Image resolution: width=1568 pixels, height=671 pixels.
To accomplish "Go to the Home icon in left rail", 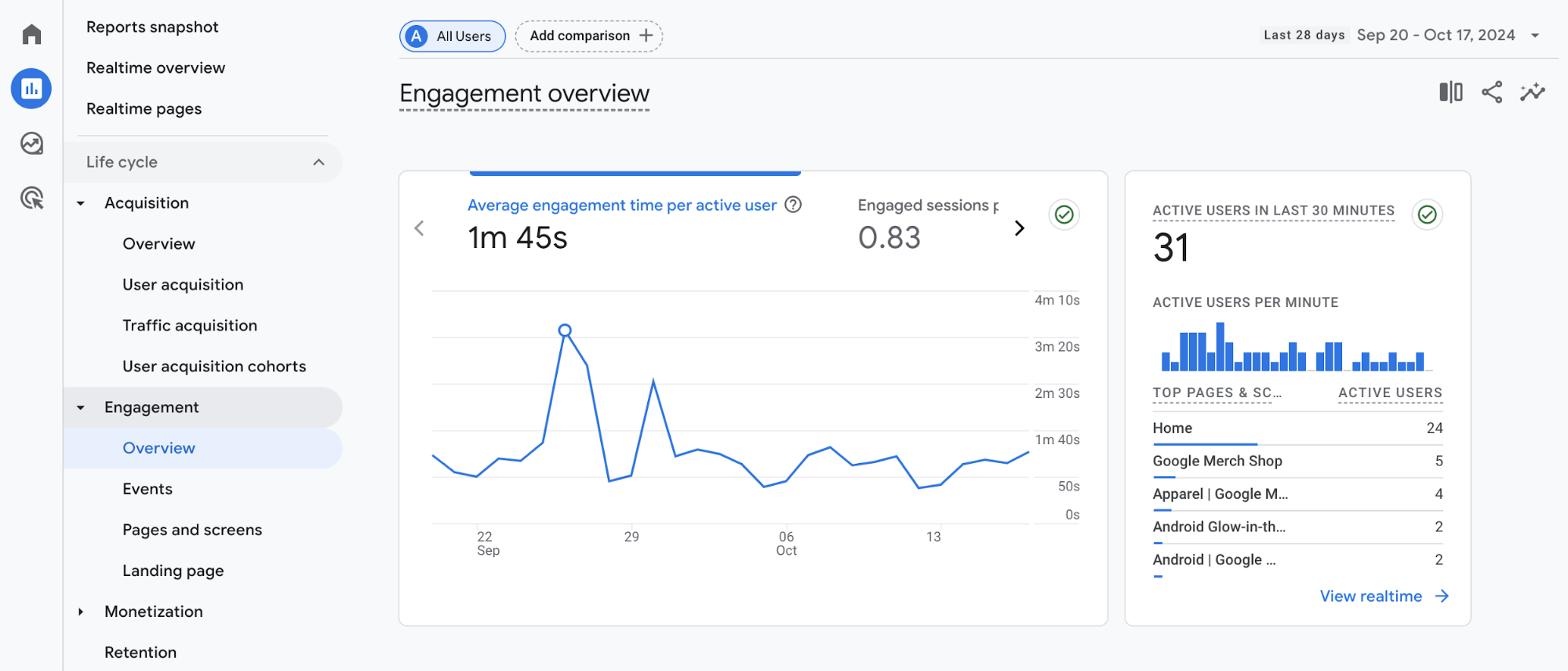I will click(x=31, y=34).
